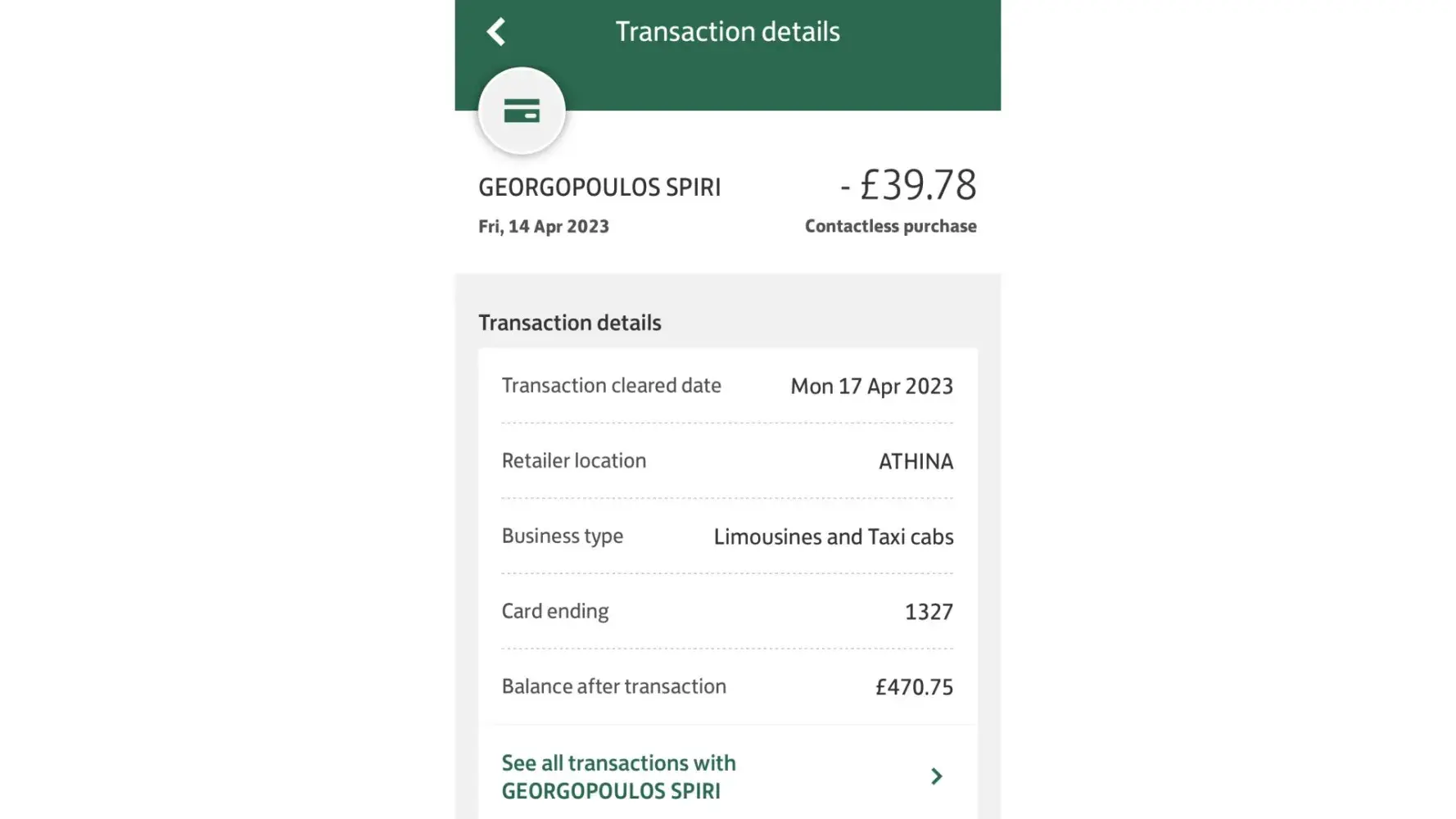Click the ATHINA location value
Viewport: 1456px width, 819px height.
pos(916,462)
